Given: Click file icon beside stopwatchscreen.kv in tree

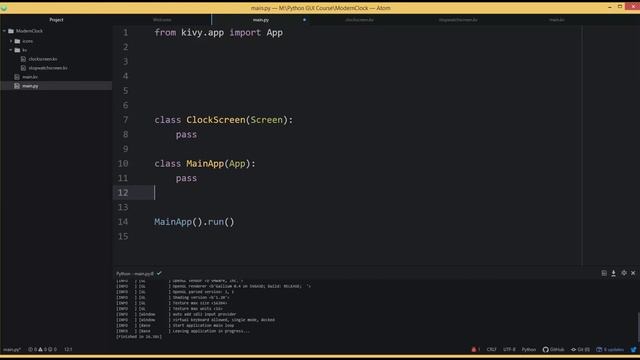Looking at the screenshot, I should 23,68.
